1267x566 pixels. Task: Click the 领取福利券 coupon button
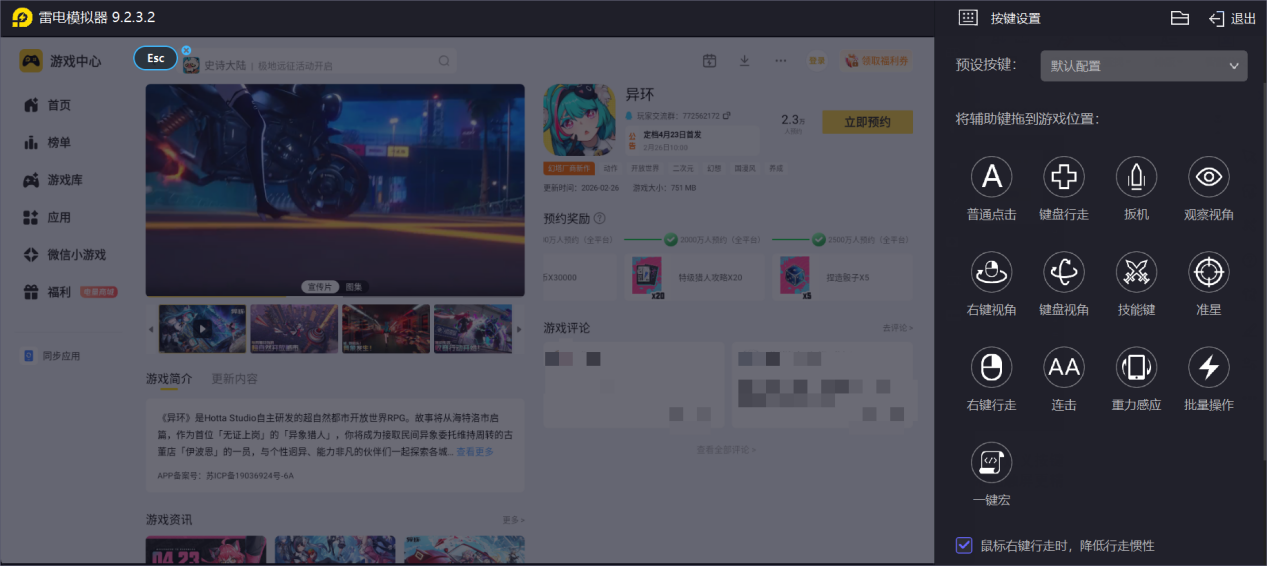pos(878,61)
